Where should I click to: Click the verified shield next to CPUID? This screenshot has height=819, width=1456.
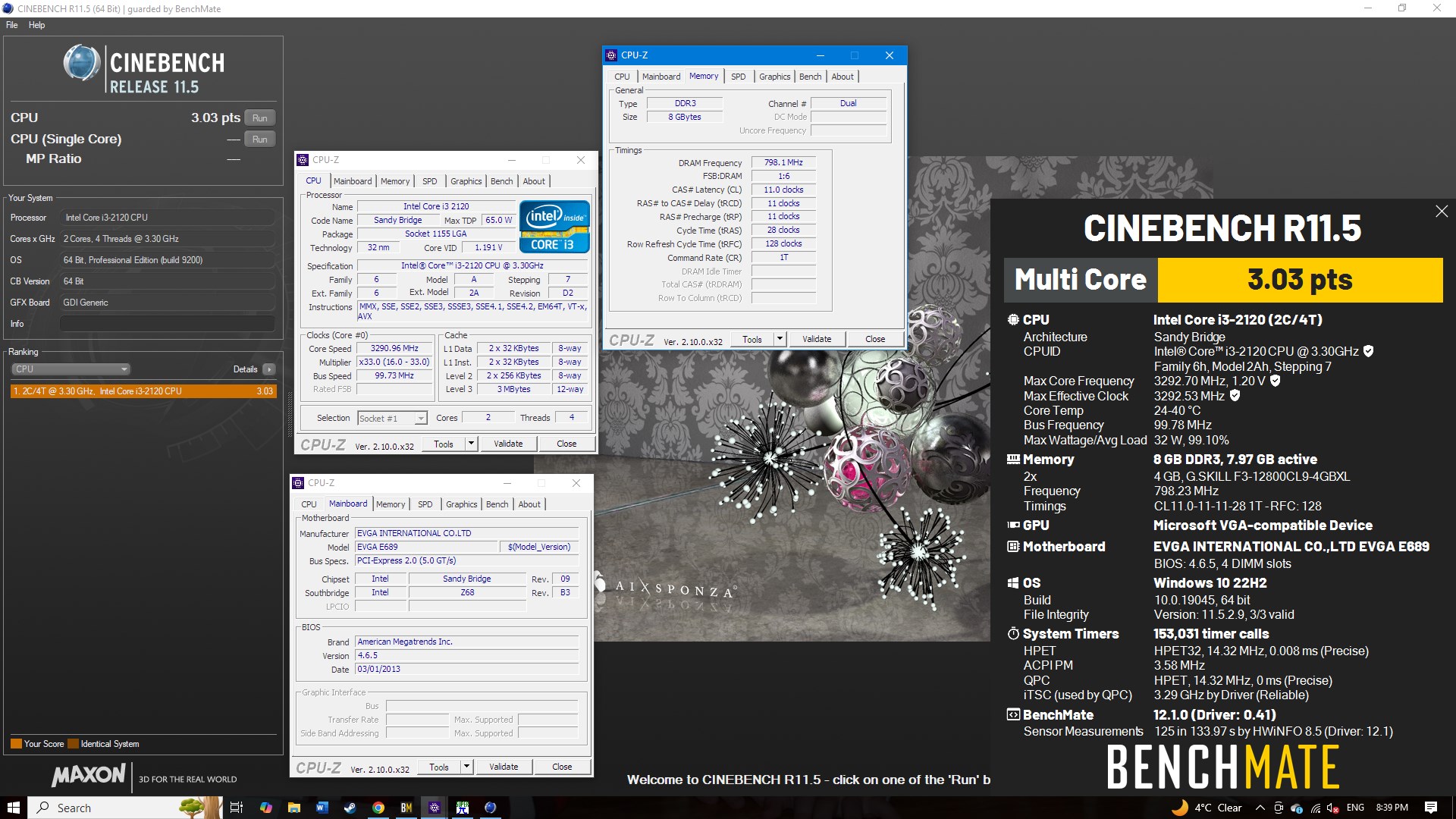point(1368,351)
